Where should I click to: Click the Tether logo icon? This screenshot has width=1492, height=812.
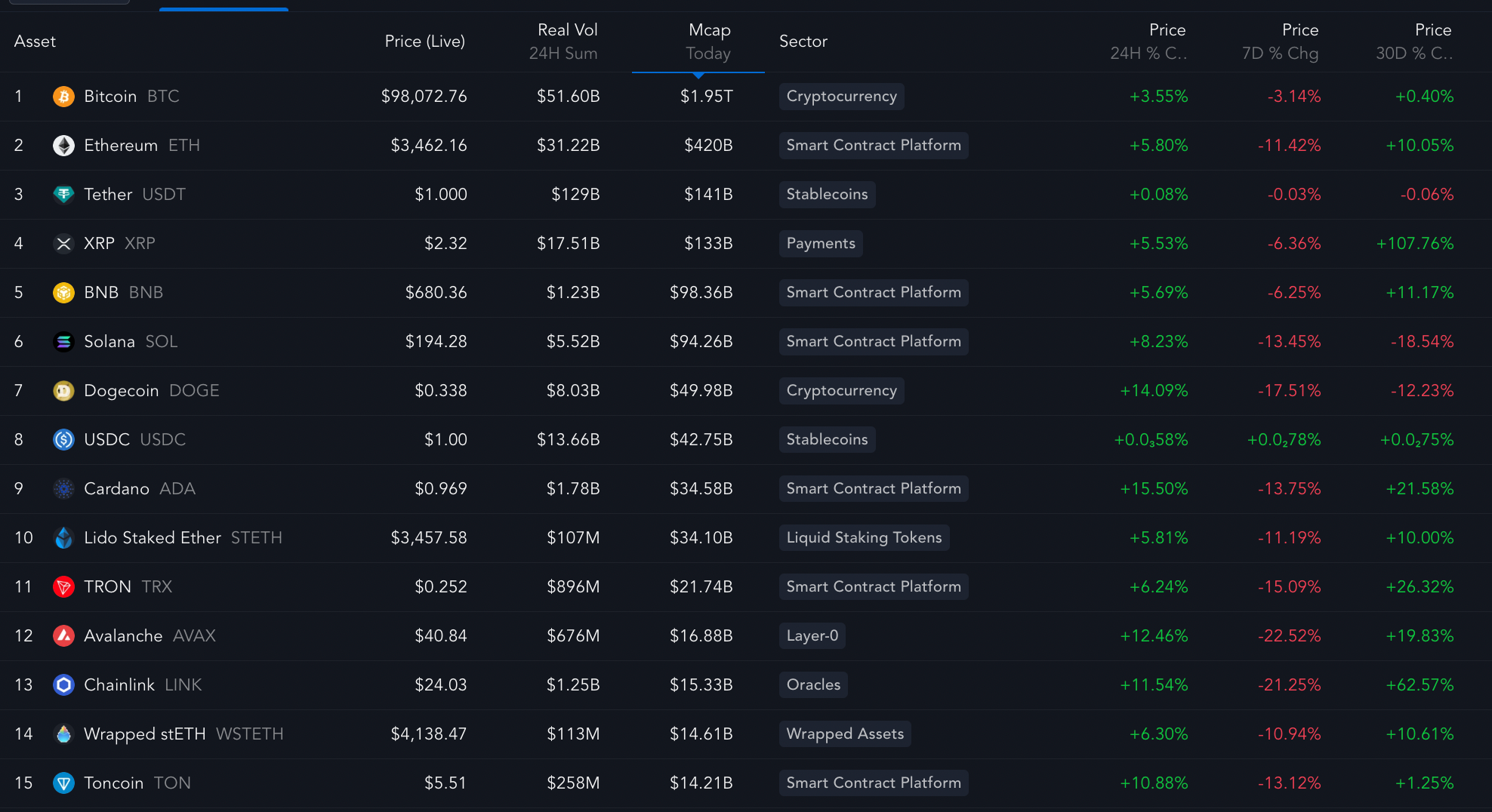[x=63, y=195]
